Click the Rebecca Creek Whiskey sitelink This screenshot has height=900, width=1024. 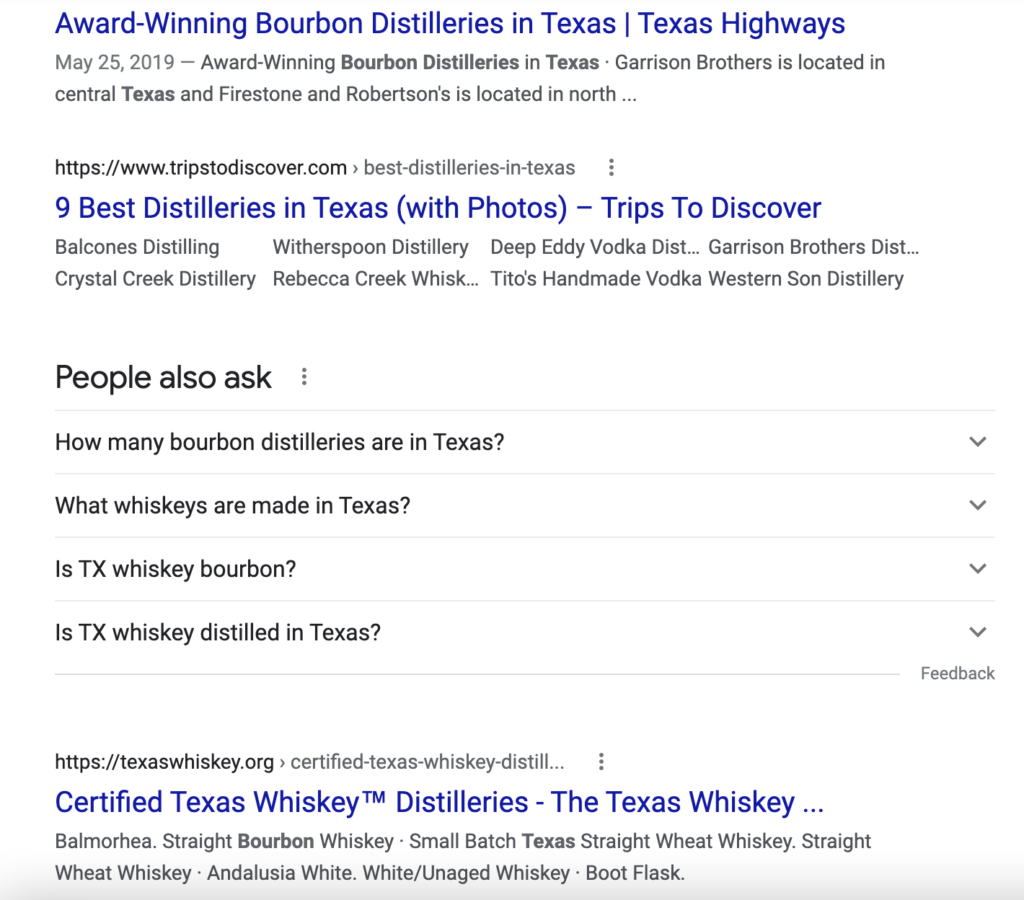click(375, 279)
